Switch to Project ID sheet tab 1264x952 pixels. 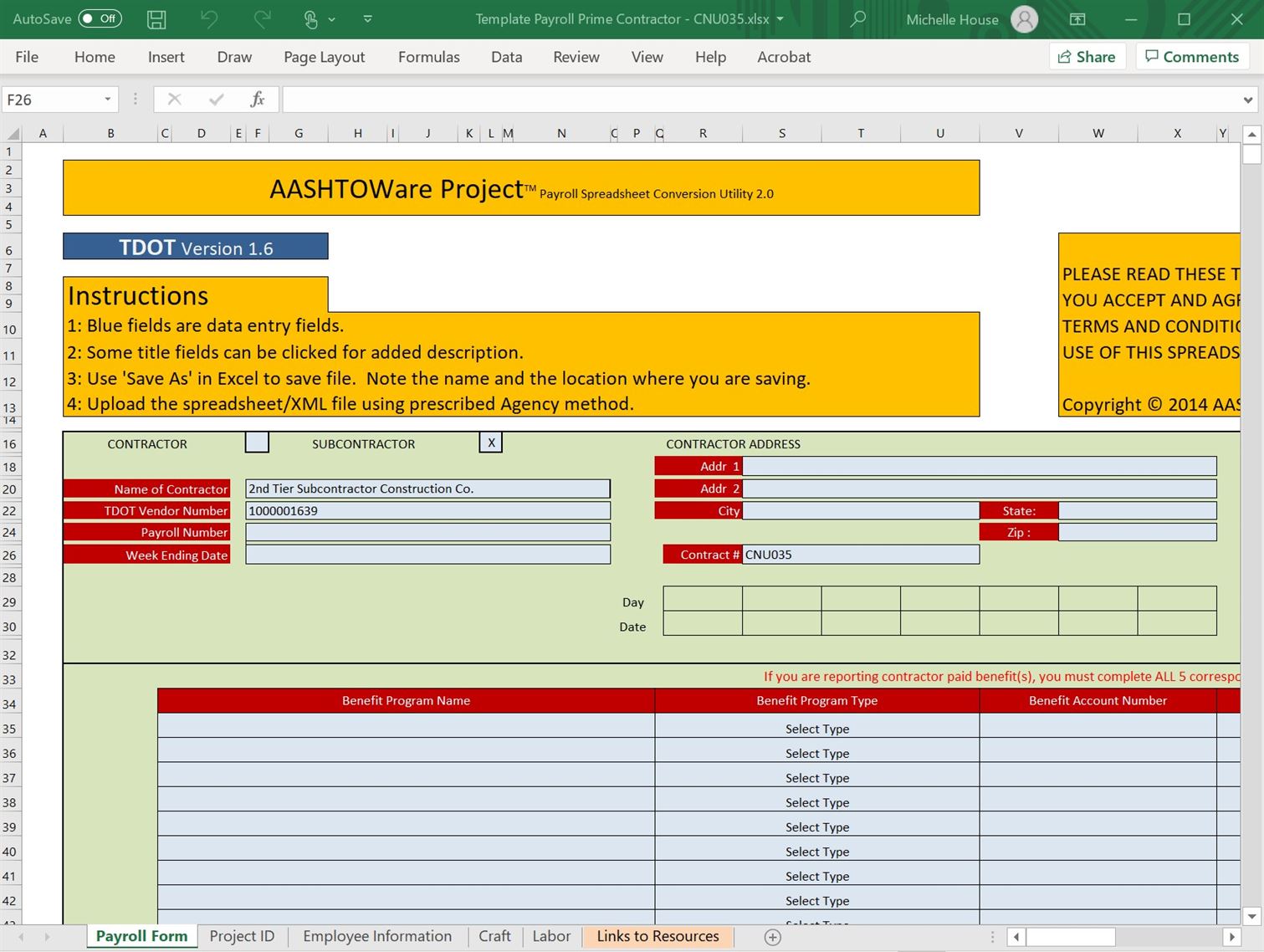(x=242, y=936)
